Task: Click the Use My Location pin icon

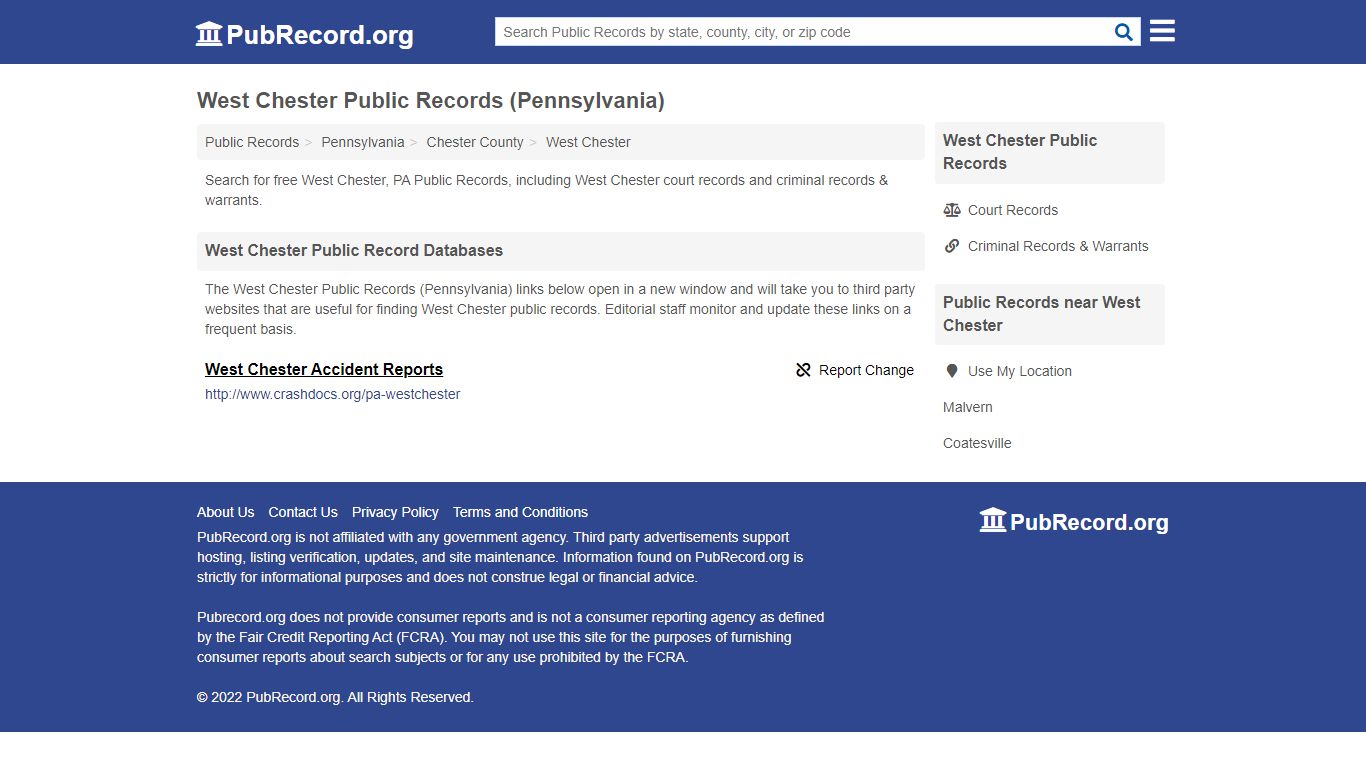Action: tap(952, 371)
